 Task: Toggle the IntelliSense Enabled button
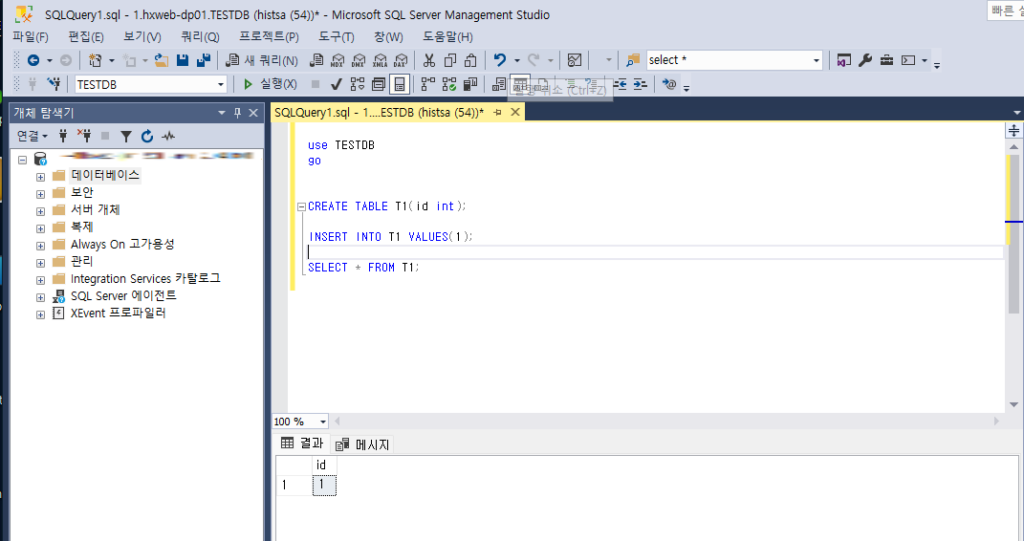(399, 84)
